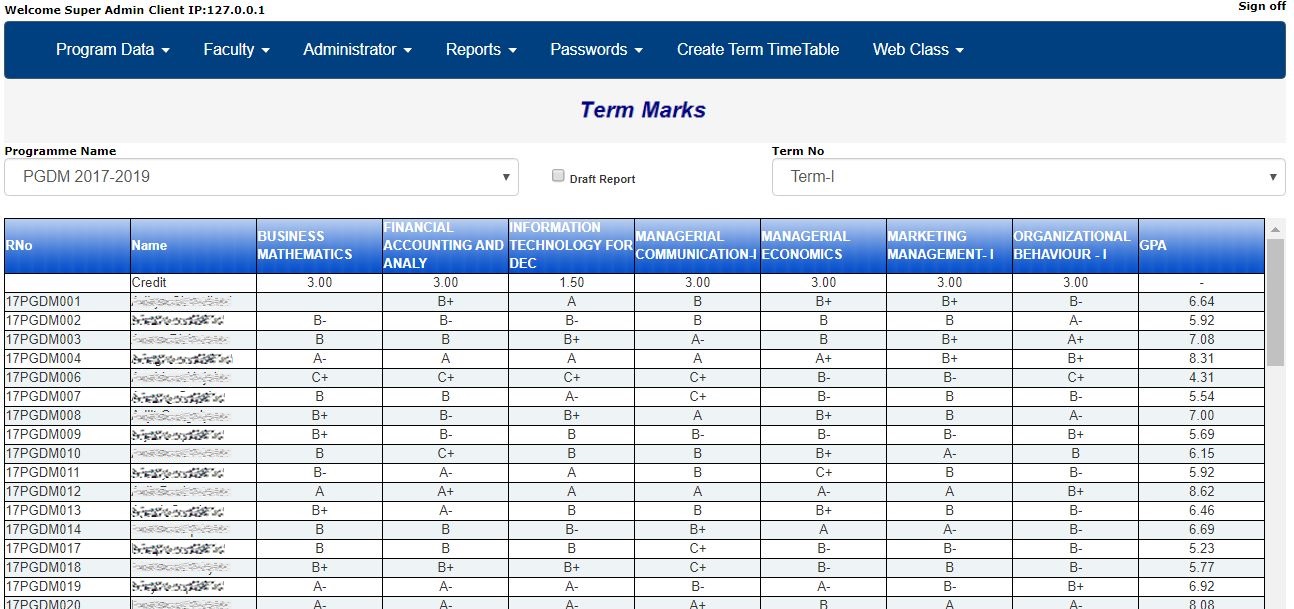The height and width of the screenshot is (609, 1294).
Task: Click the Programme Name dropdown arrow
Action: pos(507,176)
